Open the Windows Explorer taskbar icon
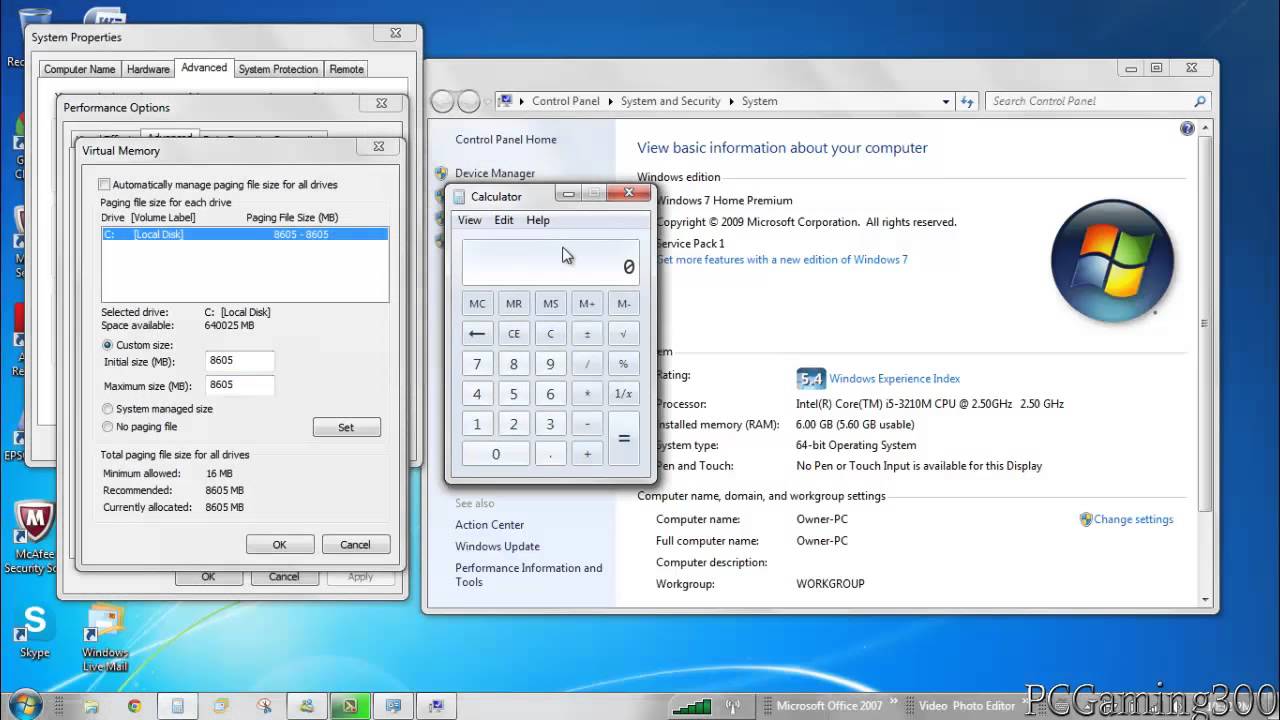This screenshot has height=720, width=1280. (91, 706)
